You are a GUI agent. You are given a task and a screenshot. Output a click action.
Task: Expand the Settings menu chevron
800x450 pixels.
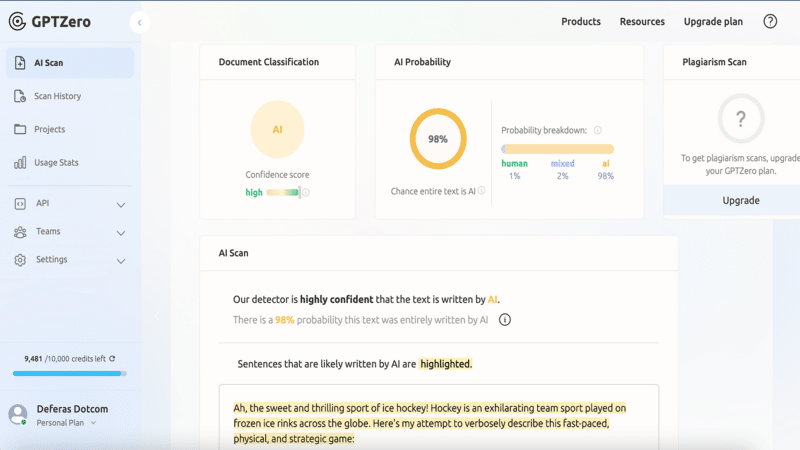click(121, 261)
